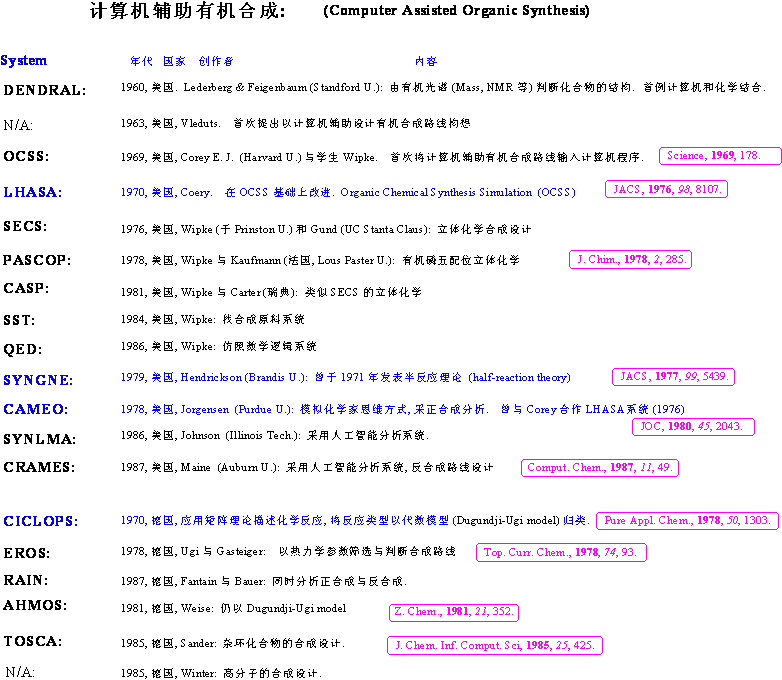Image resolution: width=782 pixels, height=680 pixels.
Task: Select the TOSCA system name
Action: (32, 641)
